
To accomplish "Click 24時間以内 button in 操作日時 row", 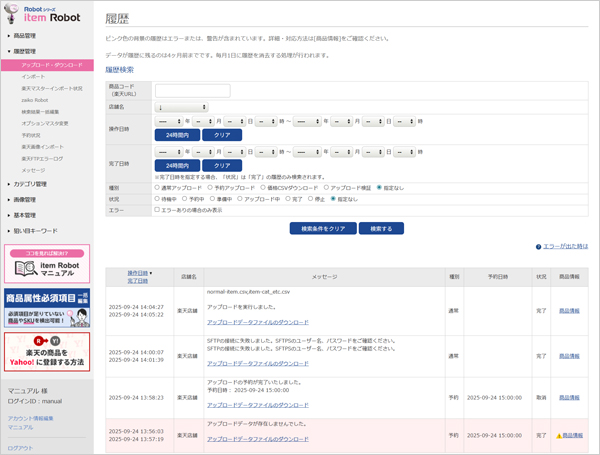I will [177, 135].
